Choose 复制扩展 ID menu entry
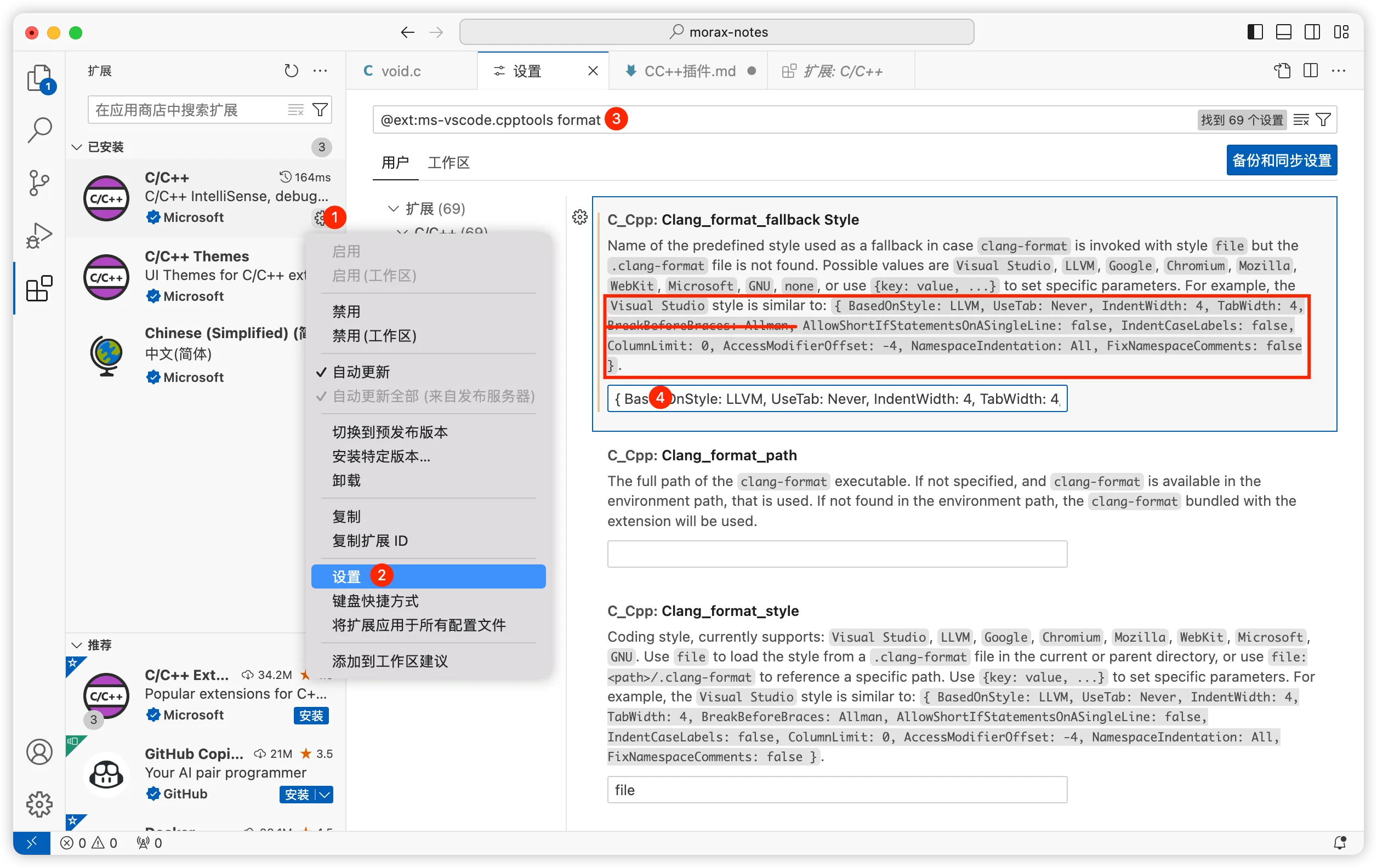This screenshot has height=868, width=1377. point(428,541)
